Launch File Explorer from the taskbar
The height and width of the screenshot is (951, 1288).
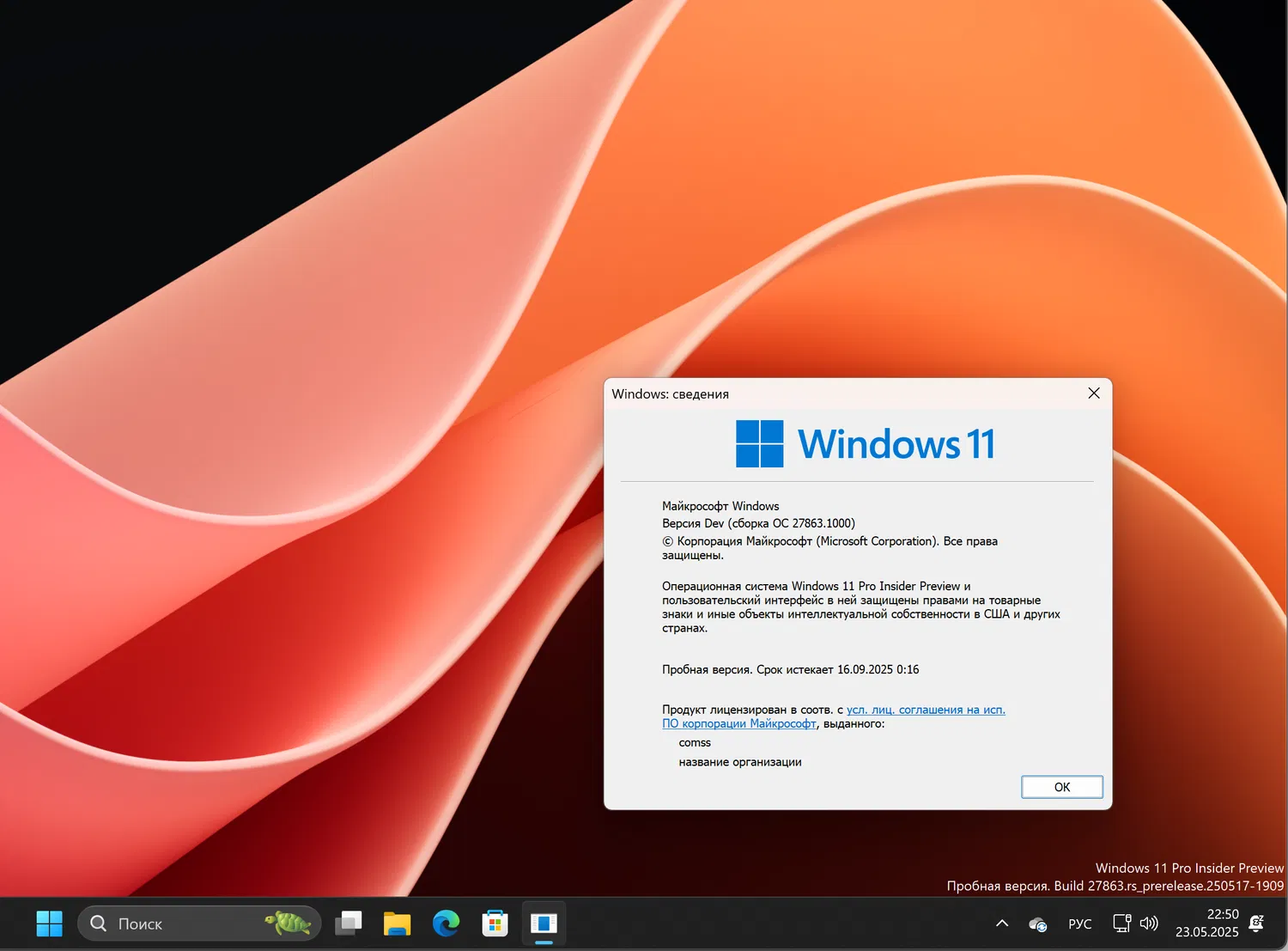coord(397,924)
